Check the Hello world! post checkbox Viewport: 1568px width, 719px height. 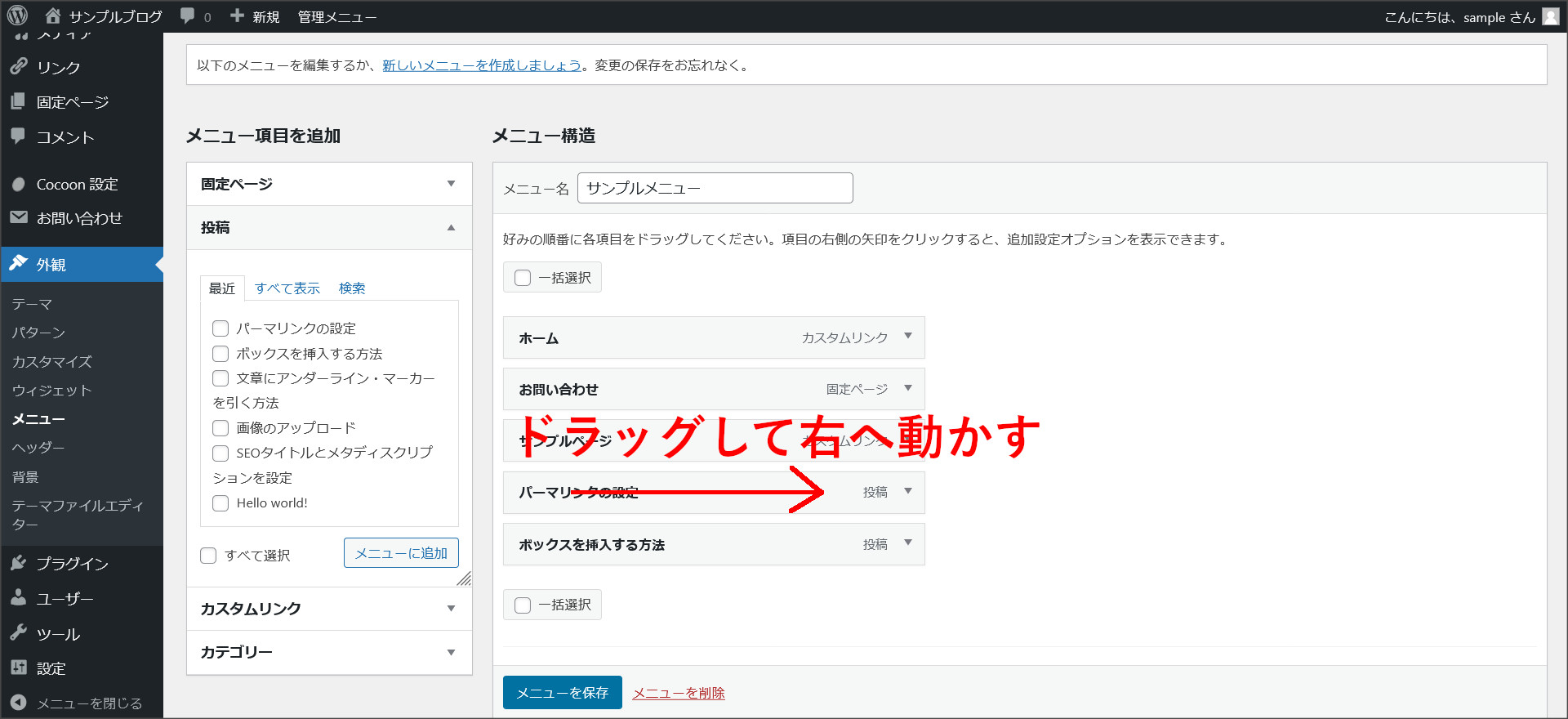coord(220,503)
